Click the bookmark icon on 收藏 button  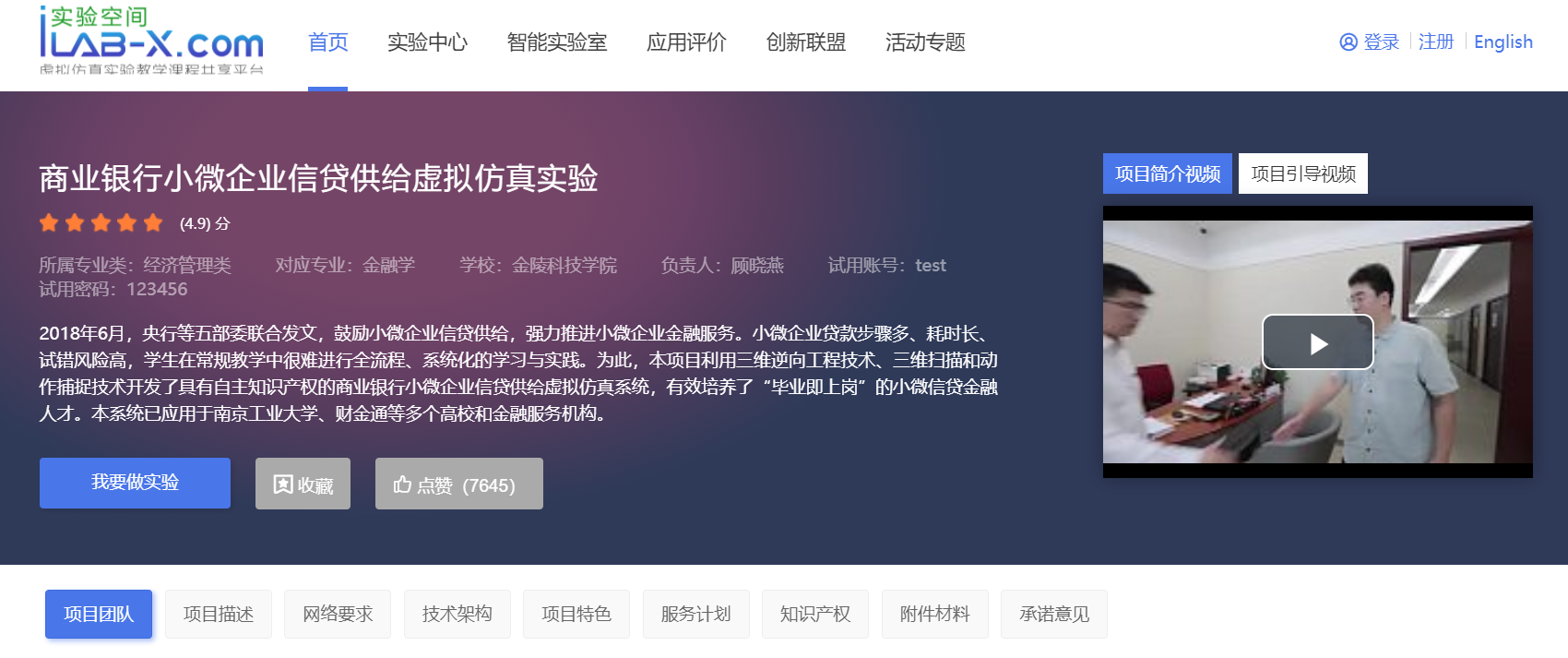(283, 485)
